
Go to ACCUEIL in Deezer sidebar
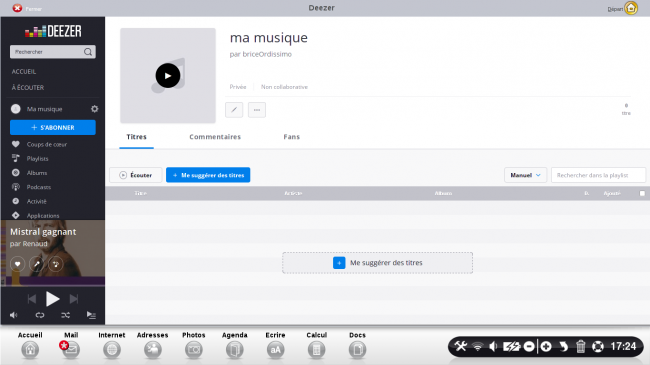click(24, 72)
